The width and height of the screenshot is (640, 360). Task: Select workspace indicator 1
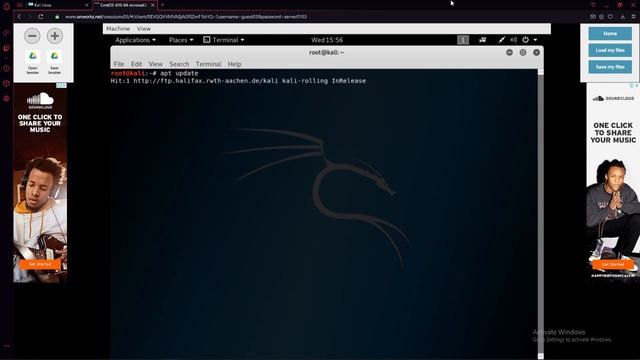point(463,40)
